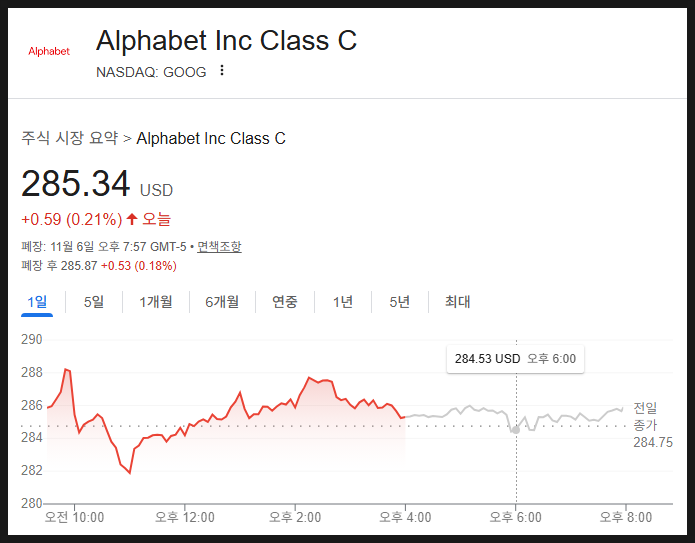The image size is (695, 543).
Task: Click the Alphabet Inc Class C breadcrumb text
Action: [211, 138]
